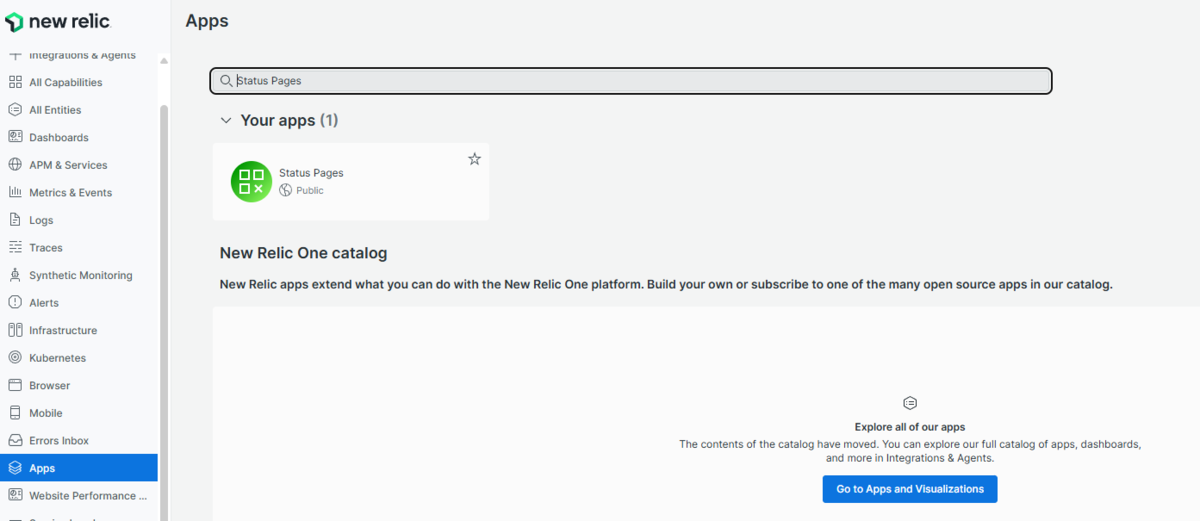Screen dimensions: 1200x521
Task: Click the Public globe icon
Action: [285, 190]
